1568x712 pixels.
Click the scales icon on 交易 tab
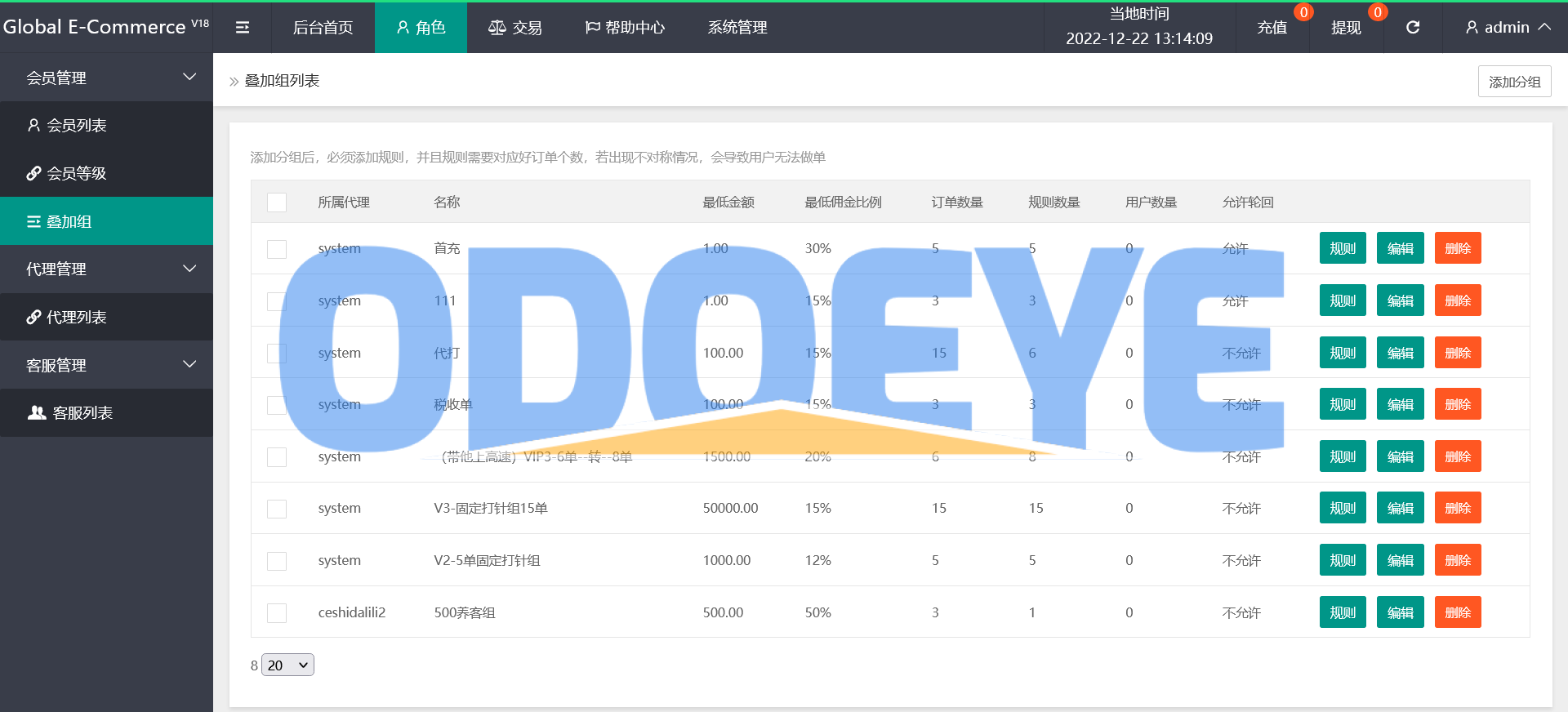497,28
